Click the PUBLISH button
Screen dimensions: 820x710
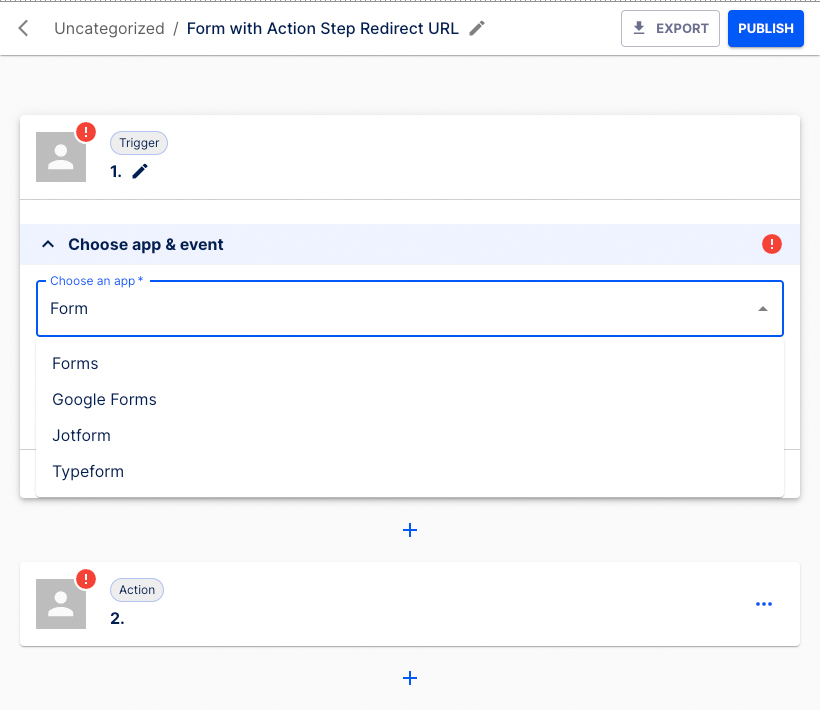765,28
